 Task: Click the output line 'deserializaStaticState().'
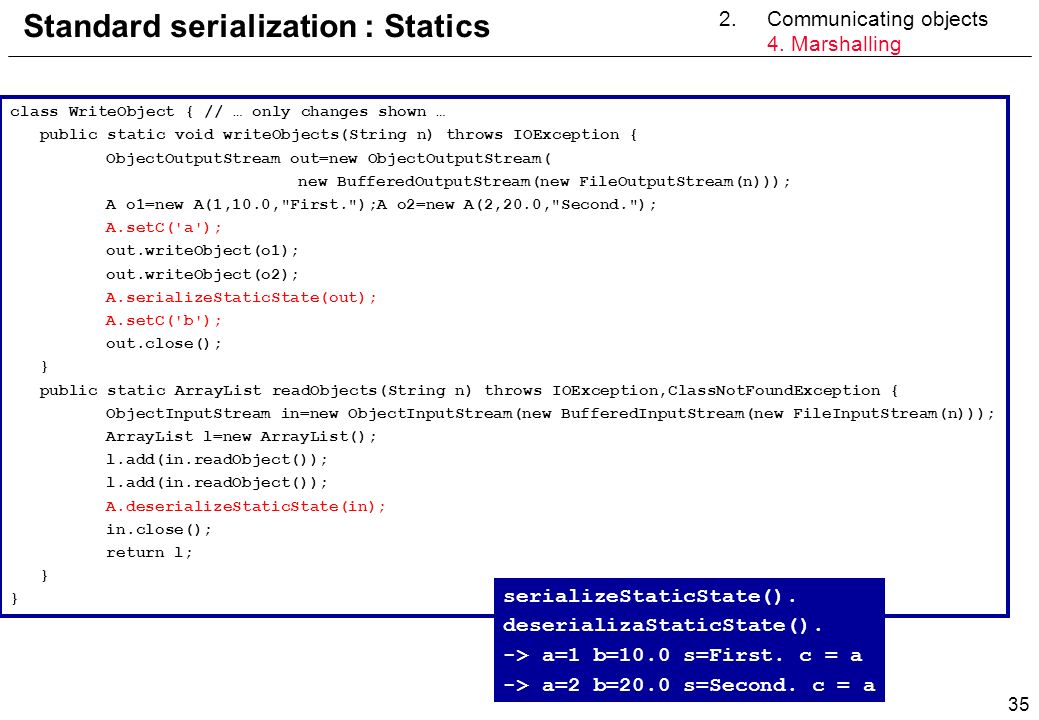point(663,625)
